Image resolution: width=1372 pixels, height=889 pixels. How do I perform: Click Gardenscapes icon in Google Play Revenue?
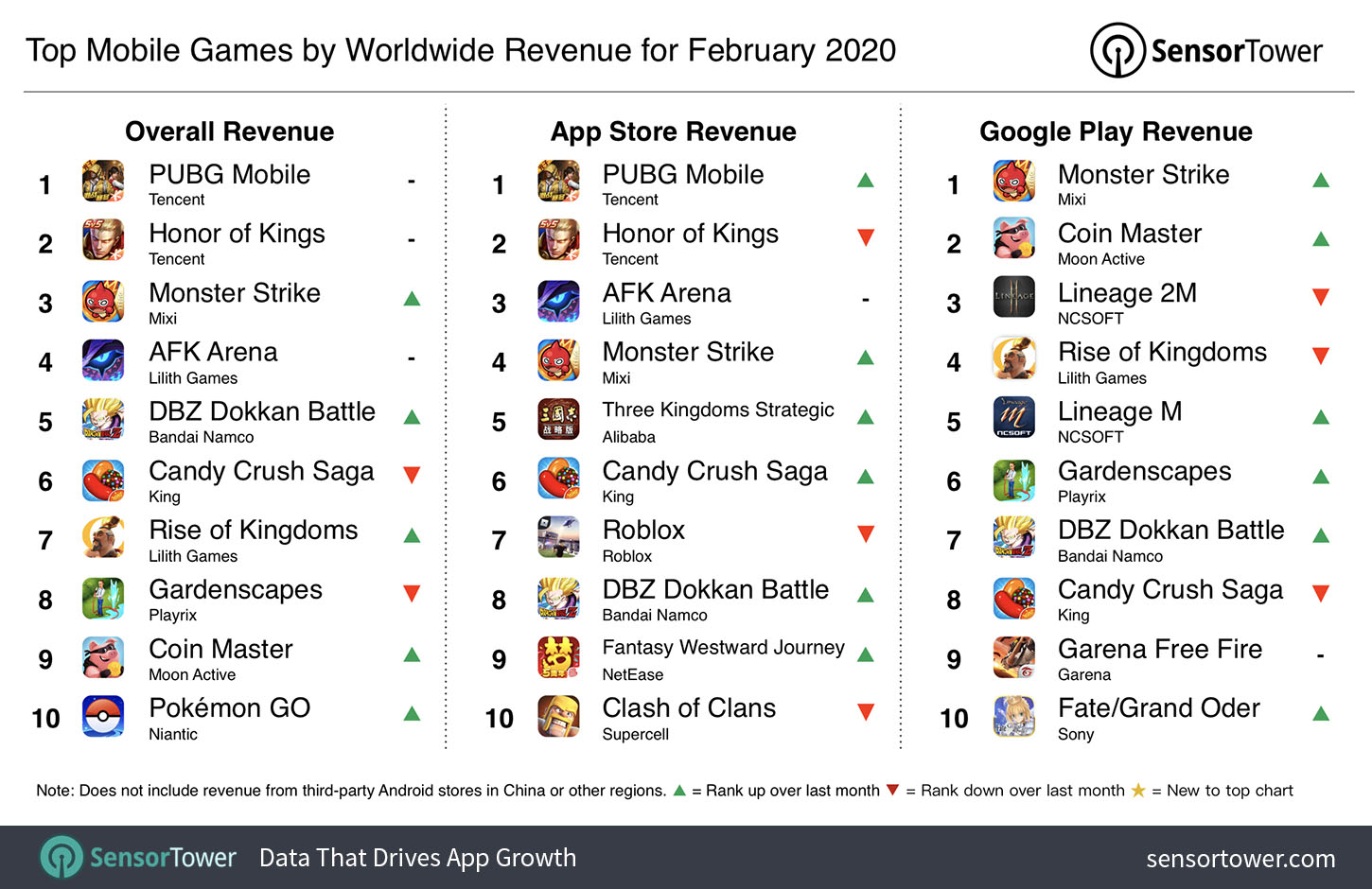click(x=1013, y=479)
